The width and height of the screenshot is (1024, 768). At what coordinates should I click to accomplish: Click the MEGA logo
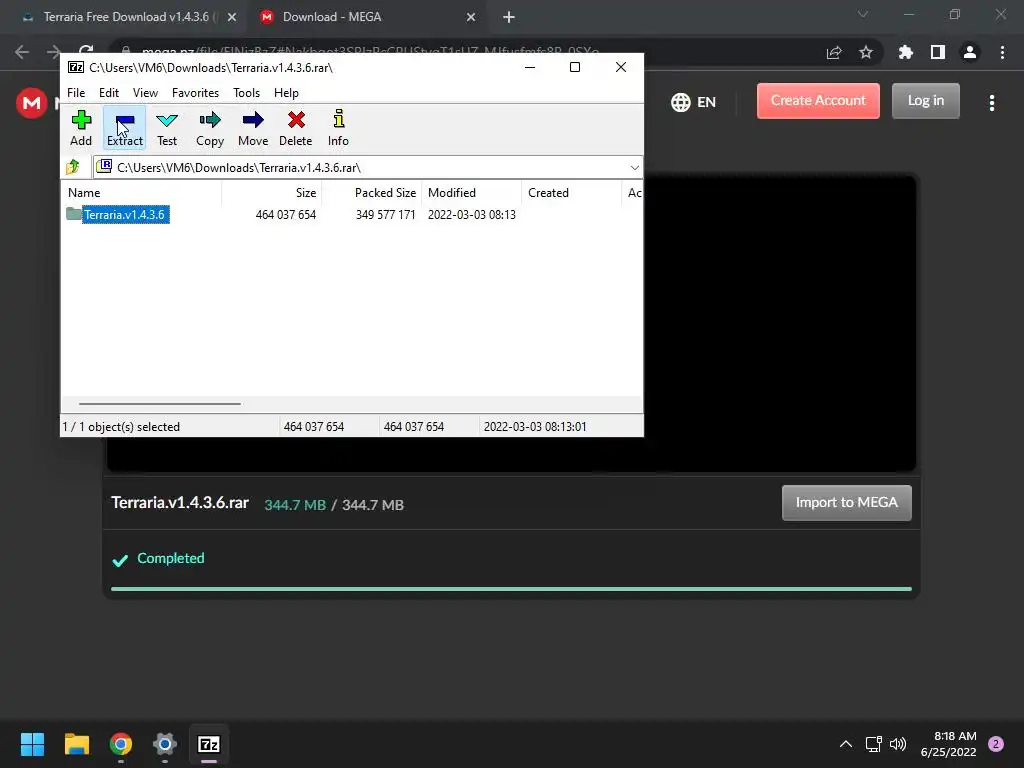[x=31, y=103]
